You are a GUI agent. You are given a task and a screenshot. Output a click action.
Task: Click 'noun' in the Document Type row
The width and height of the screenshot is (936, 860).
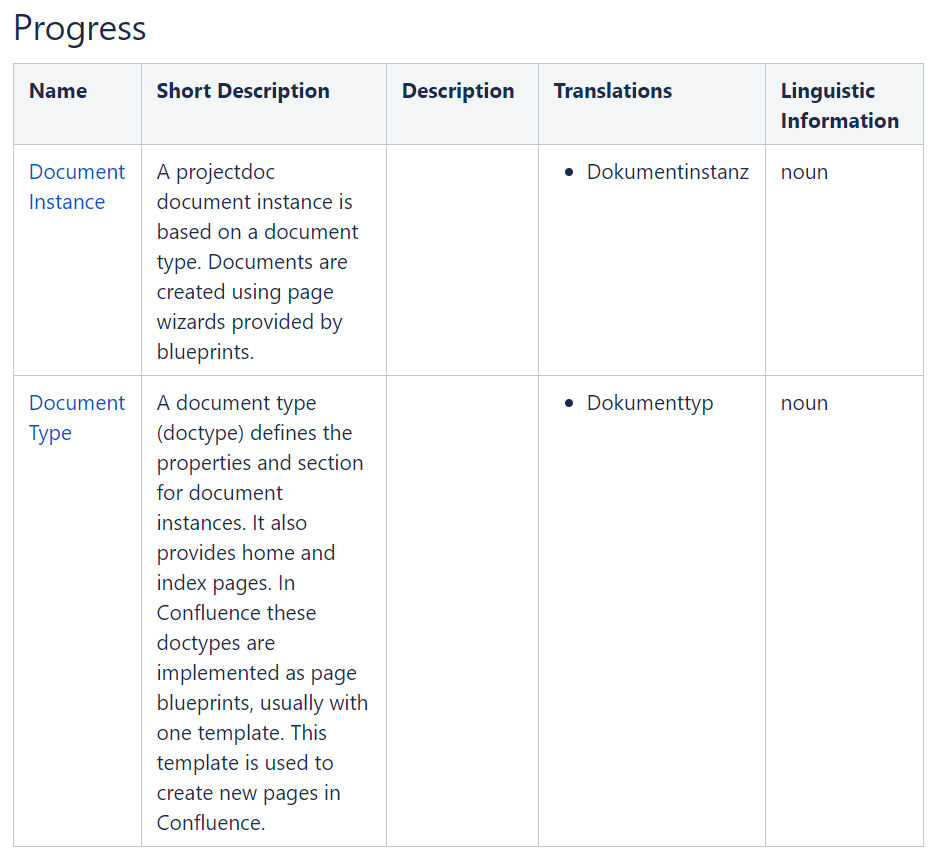coord(804,403)
